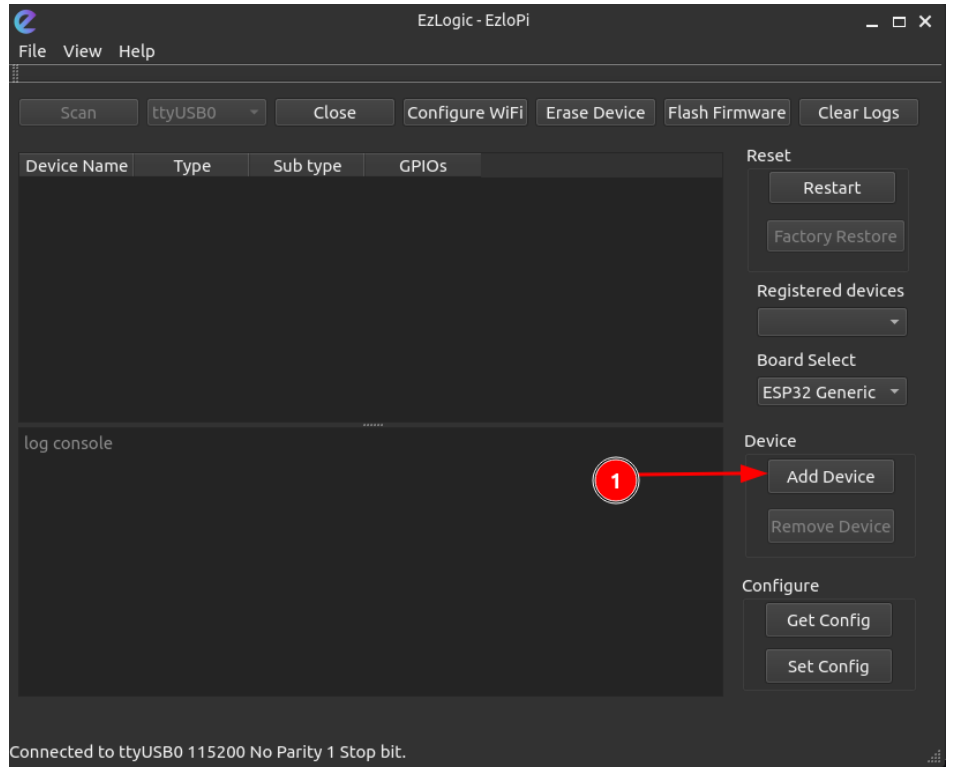Click the window resize grip icon
The height and width of the screenshot is (771, 959).
coord(934,757)
